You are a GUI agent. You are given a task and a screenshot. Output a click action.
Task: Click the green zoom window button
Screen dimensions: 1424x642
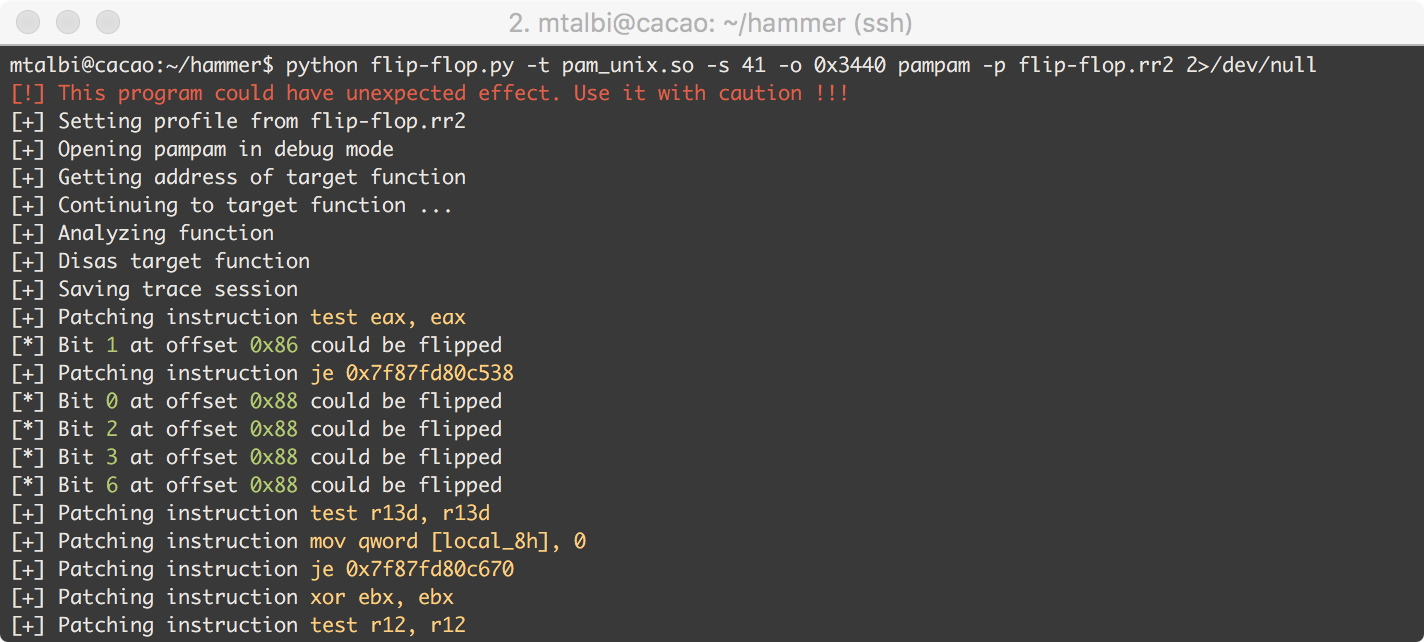[107, 21]
